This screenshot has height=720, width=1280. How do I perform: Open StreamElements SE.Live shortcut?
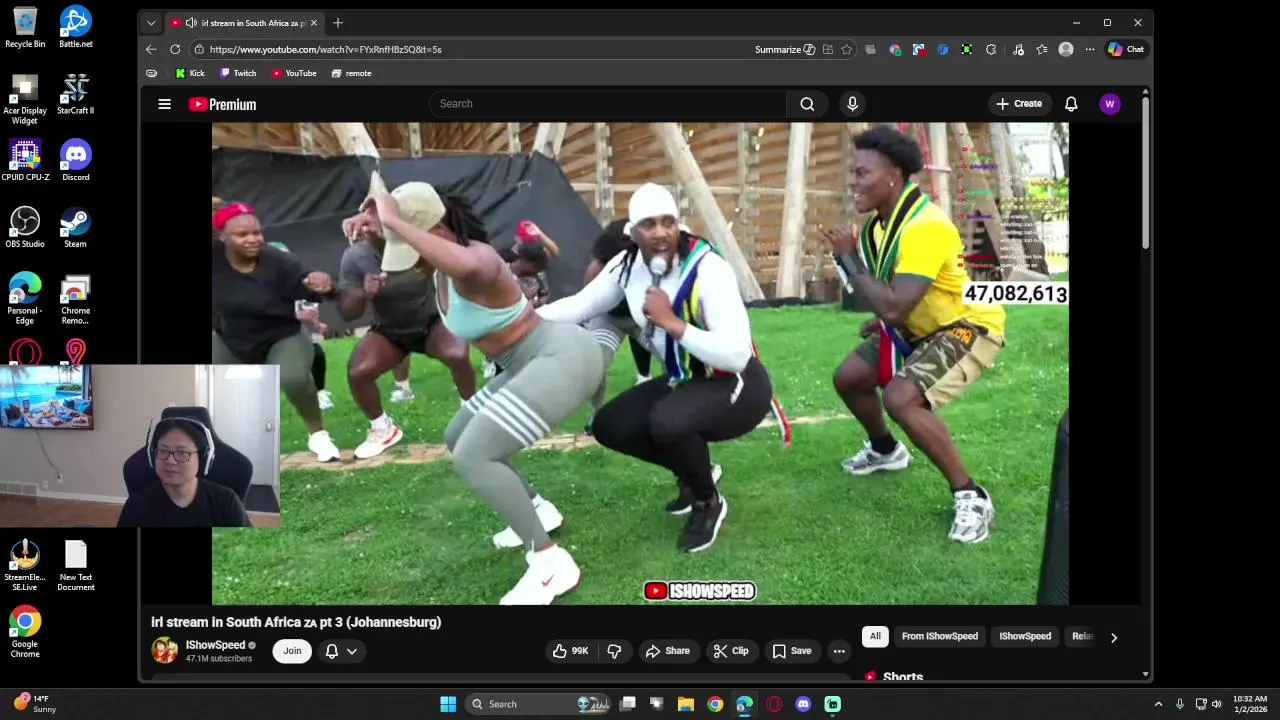25,566
